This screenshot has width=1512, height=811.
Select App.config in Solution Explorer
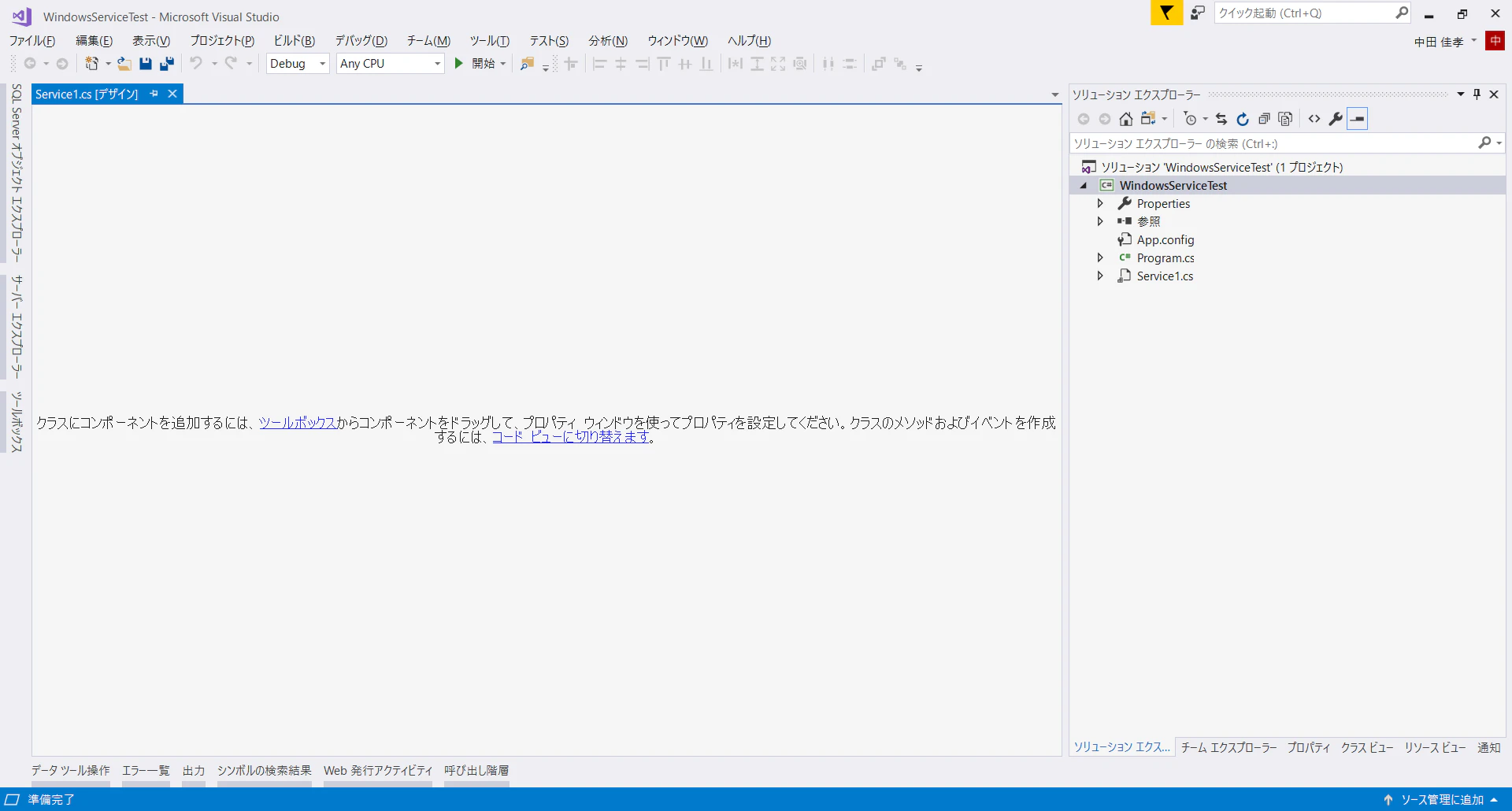[1165, 239]
